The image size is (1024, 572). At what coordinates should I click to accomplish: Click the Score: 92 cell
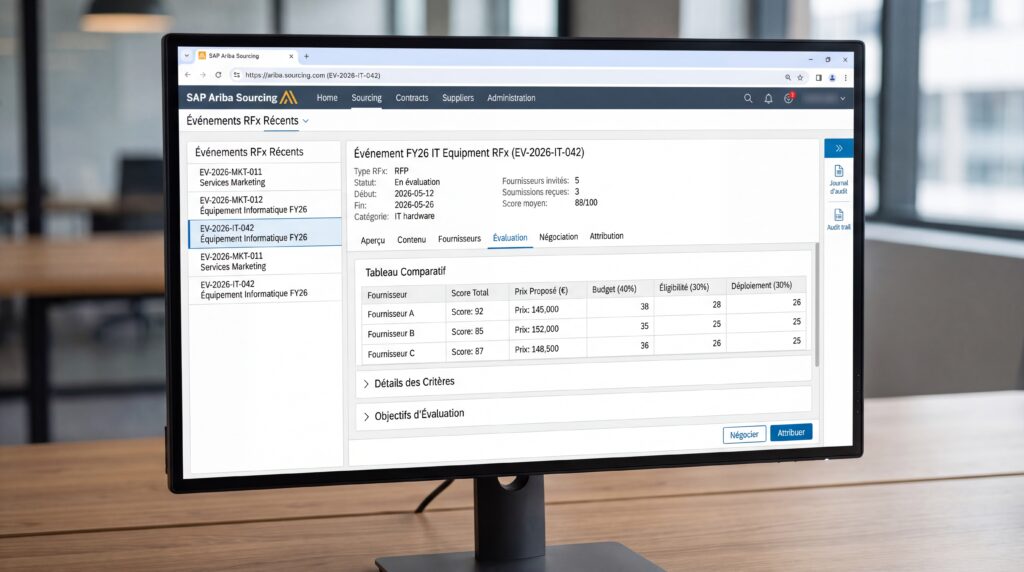click(467, 311)
